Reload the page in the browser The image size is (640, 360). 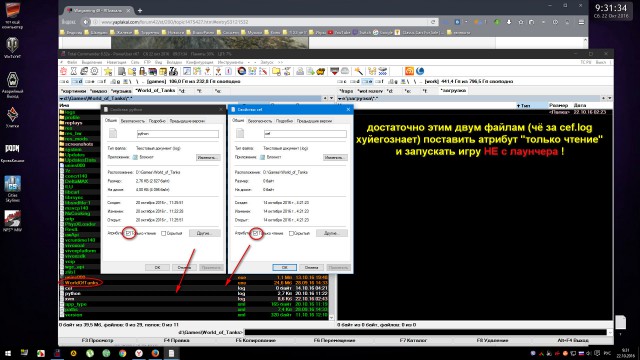pos(433,22)
